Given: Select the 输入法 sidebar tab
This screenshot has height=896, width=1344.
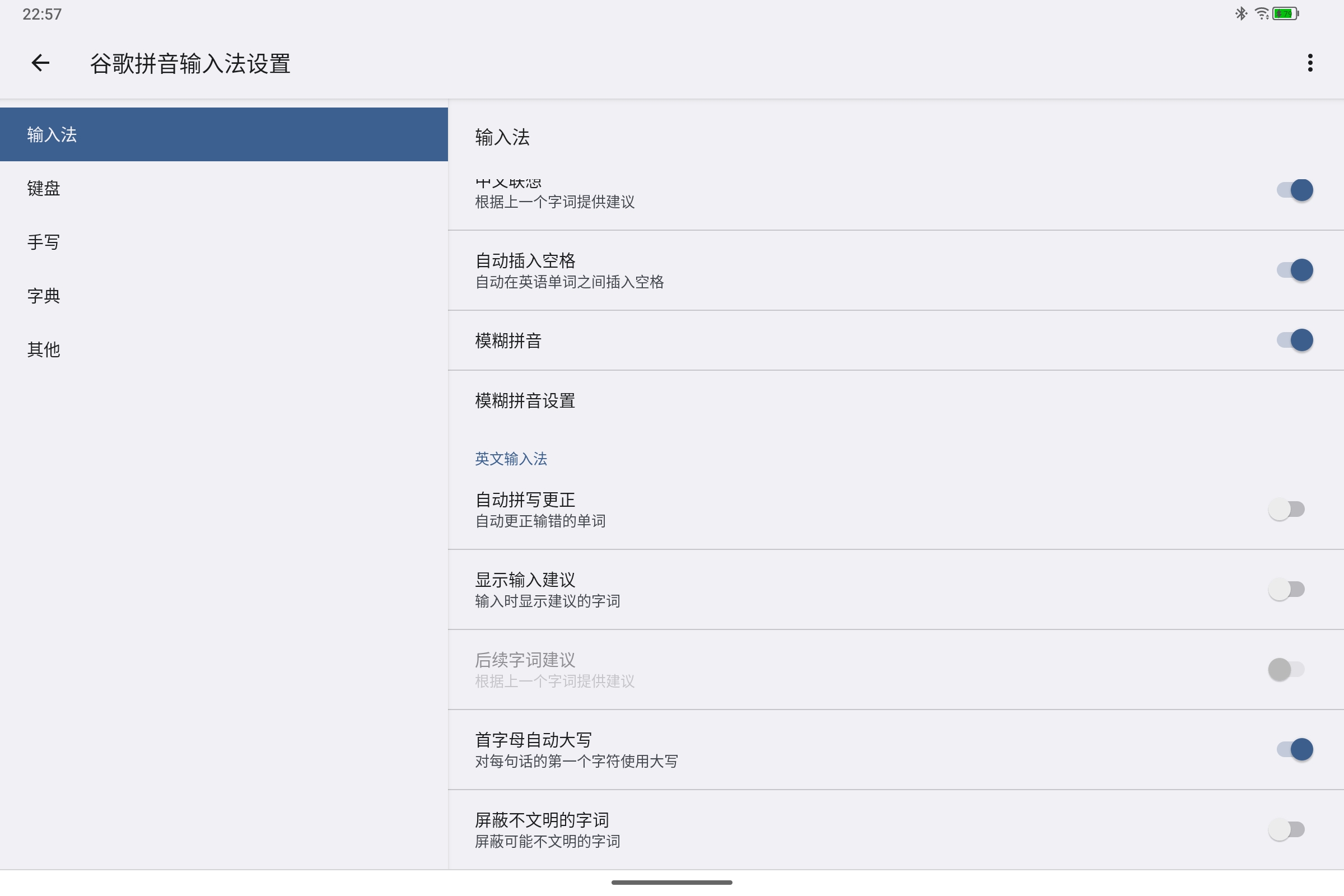Looking at the screenshot, I should coord(224,134).
